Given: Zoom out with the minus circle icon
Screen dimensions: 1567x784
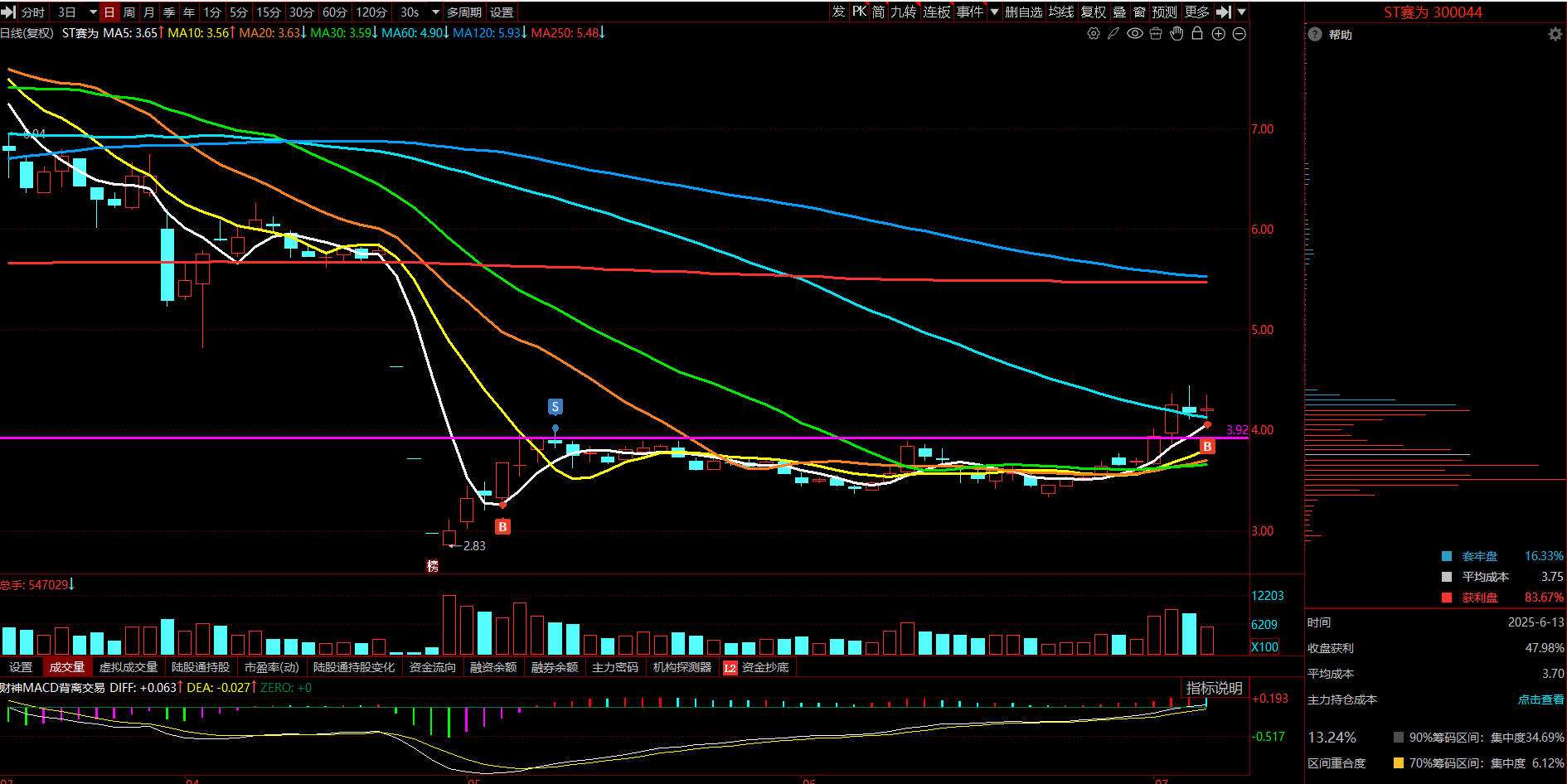Looking at the screenshot, I should (x=1240, y=33).
